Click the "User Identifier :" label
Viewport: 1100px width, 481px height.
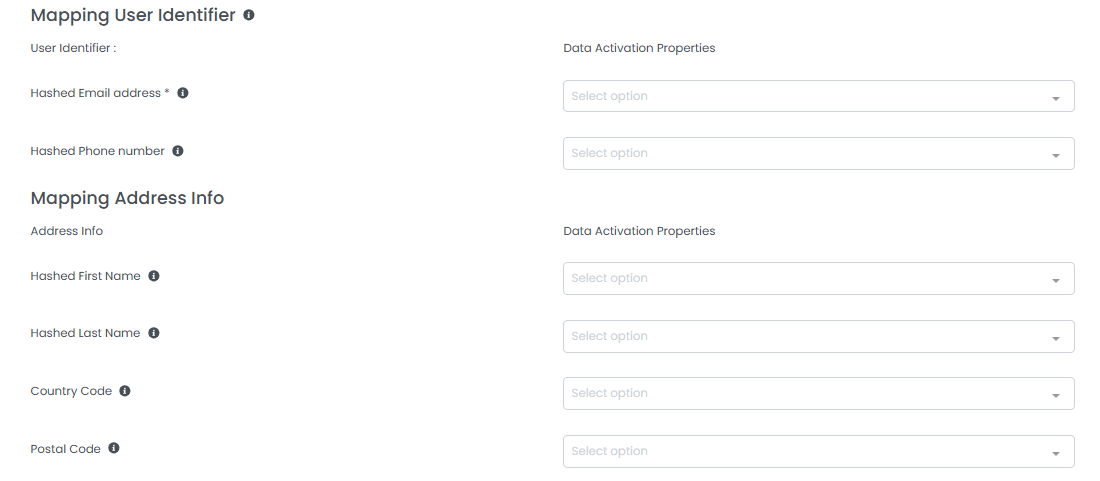[x=74, y=48]
